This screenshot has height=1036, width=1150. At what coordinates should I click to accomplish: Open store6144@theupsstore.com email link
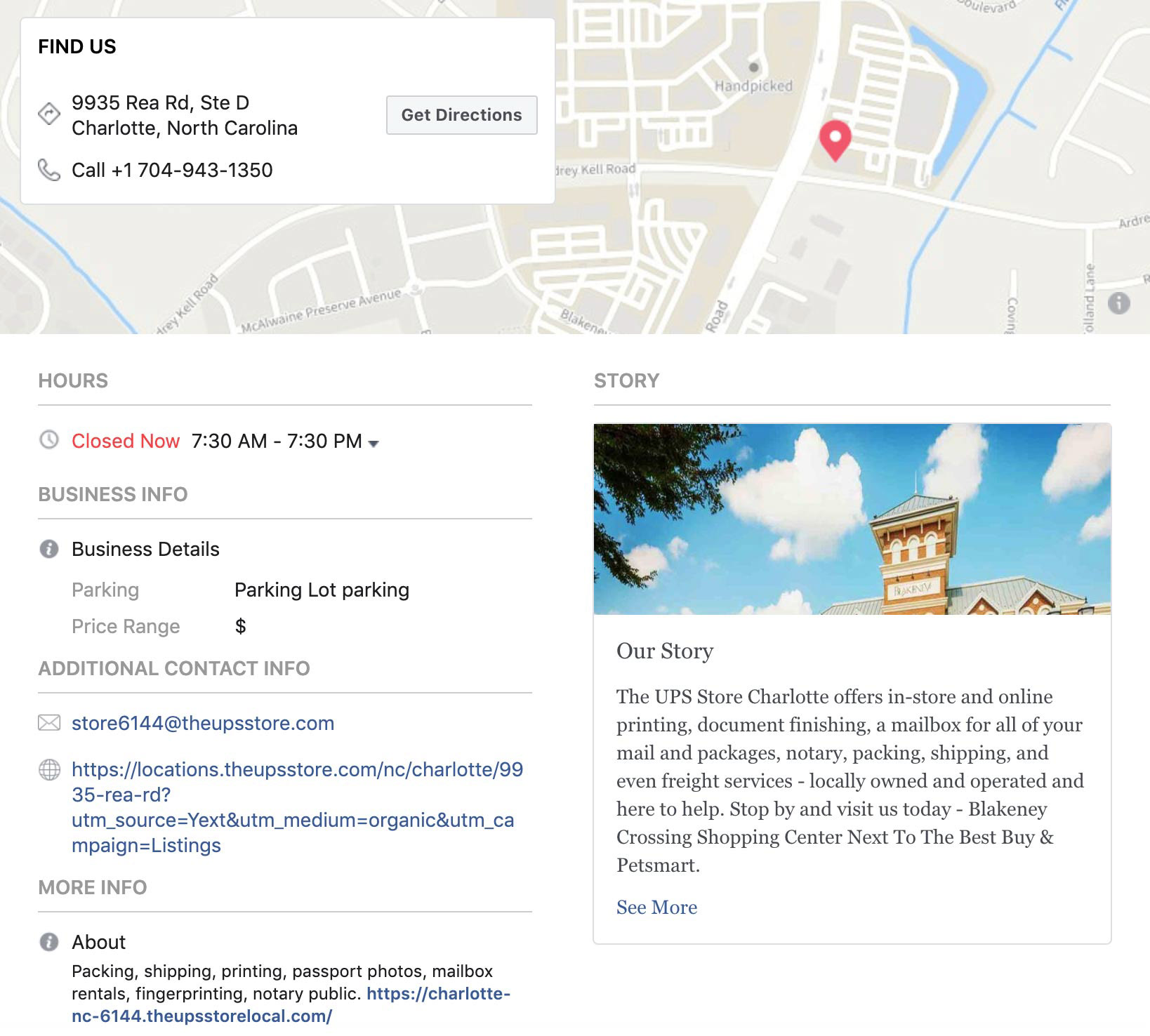[203, 723]
